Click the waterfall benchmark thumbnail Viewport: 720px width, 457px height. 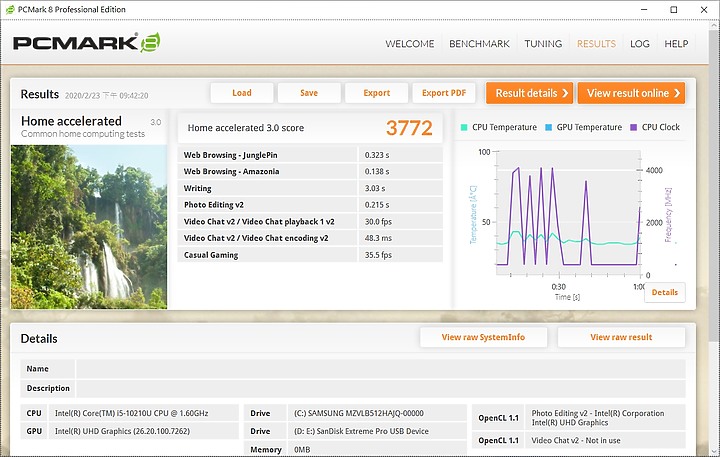pyautogui.click(x=89, y=227)
